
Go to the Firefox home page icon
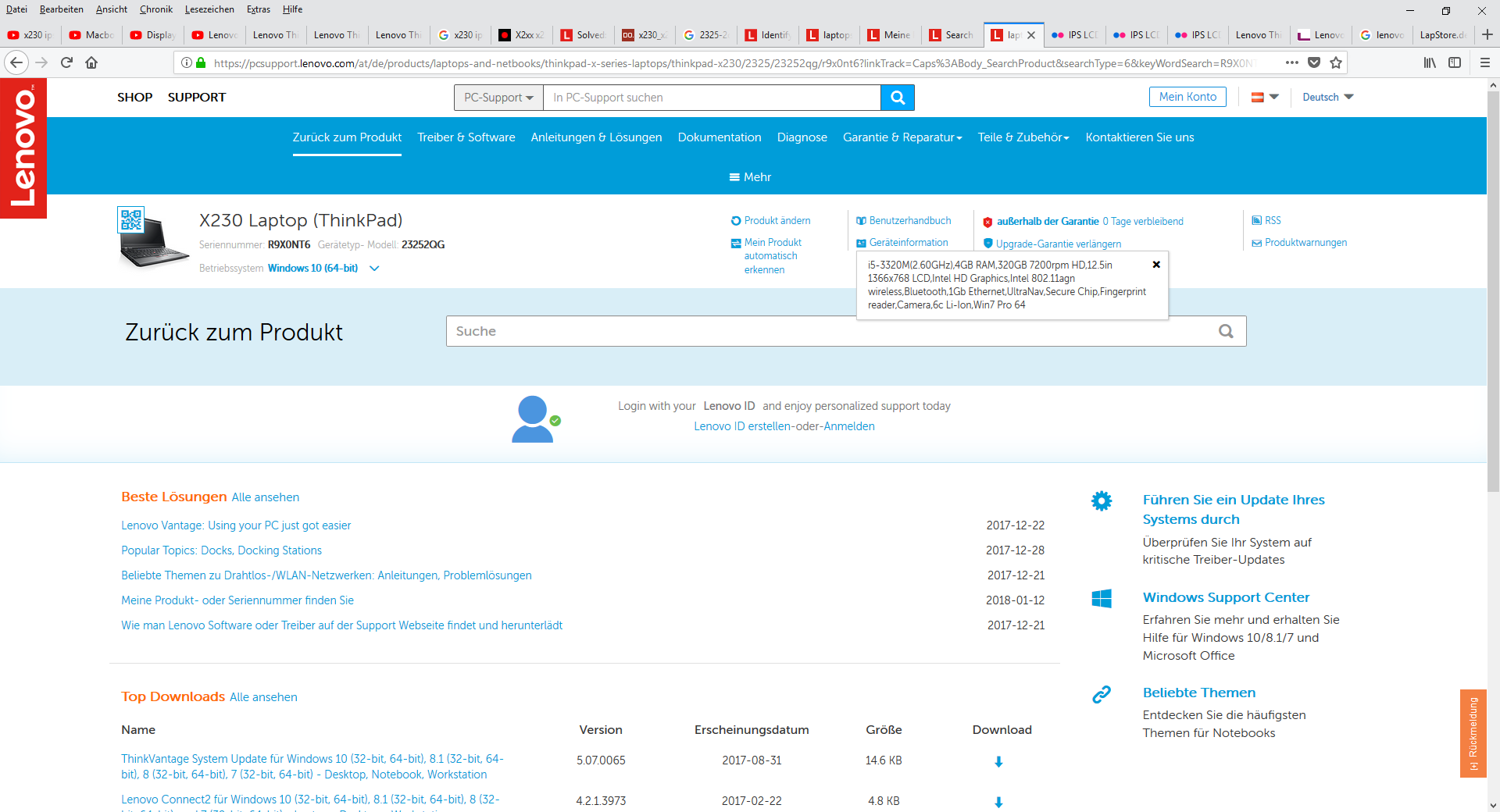click(x=91, y=62)
